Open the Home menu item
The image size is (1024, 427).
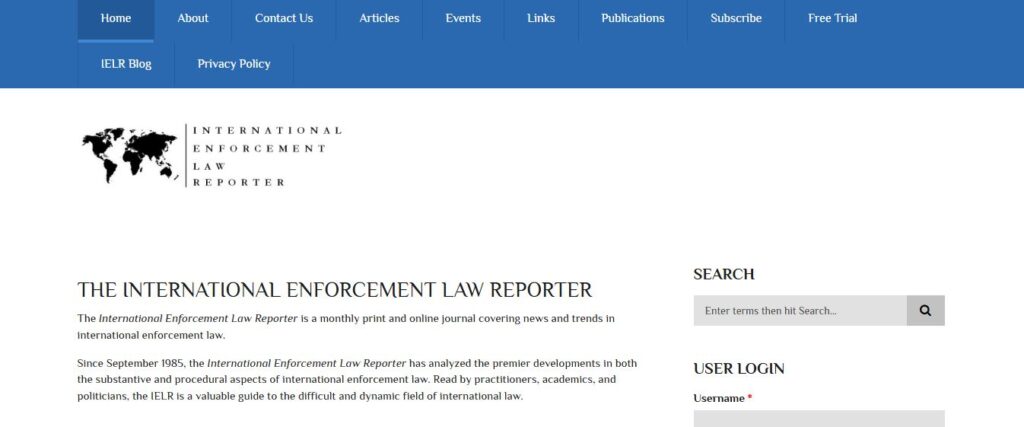pyautogui.click(x=116, y=18)
